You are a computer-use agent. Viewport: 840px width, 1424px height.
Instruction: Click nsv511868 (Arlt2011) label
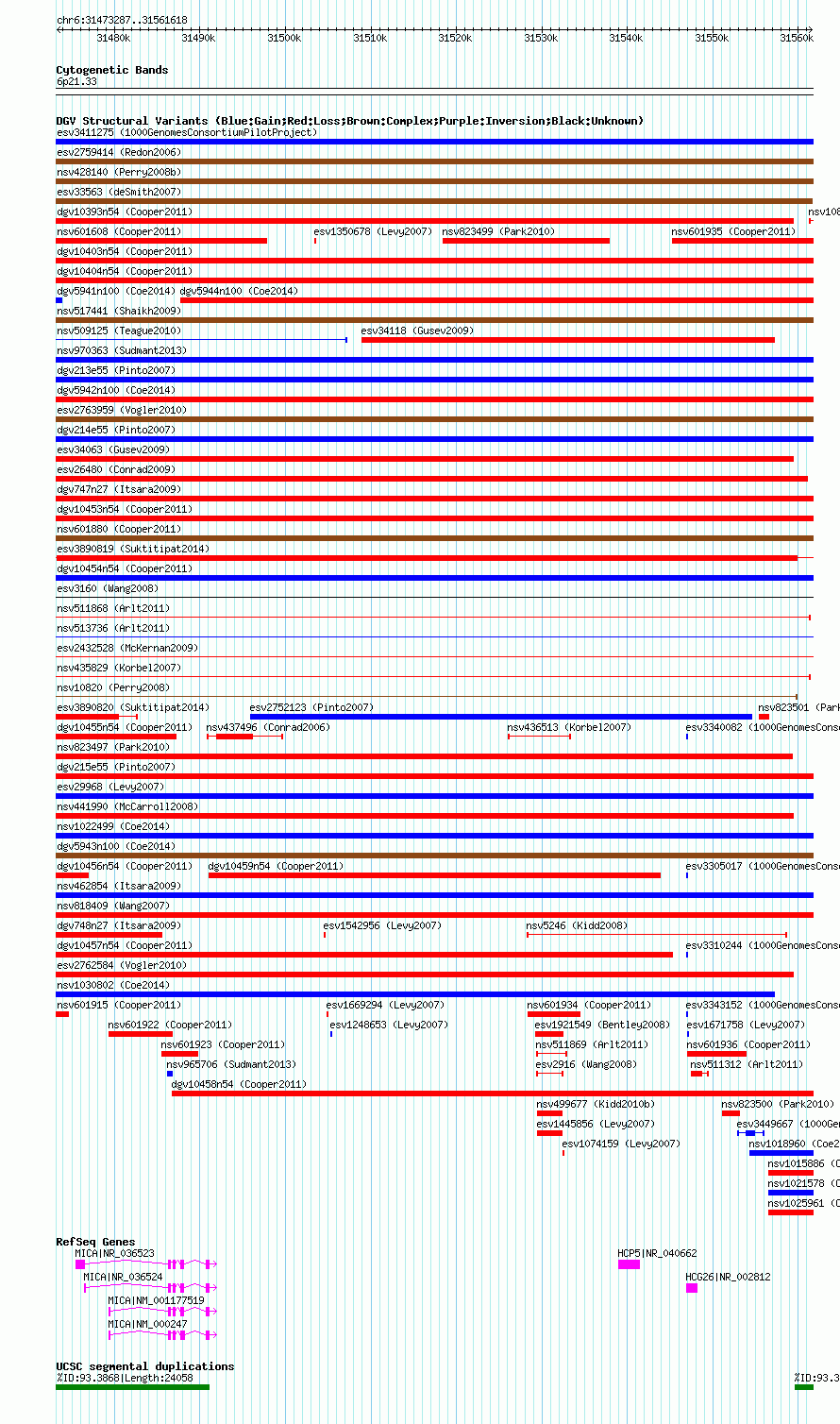113,608
